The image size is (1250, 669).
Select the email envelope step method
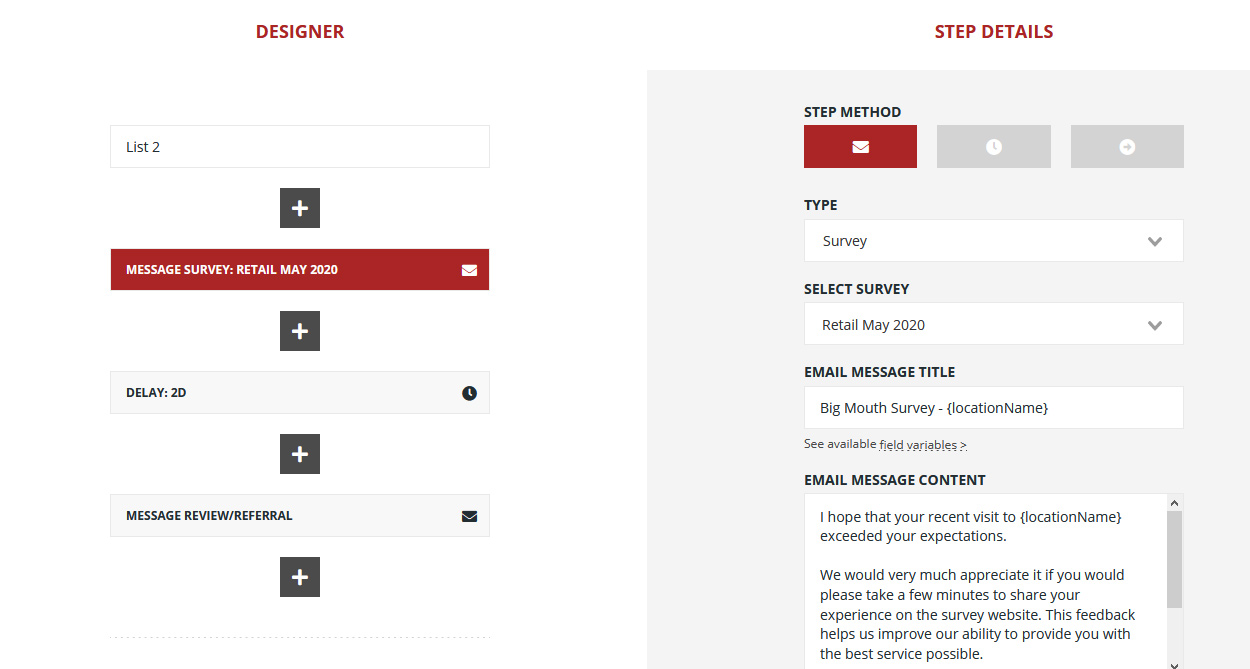[x=860, y=147]
